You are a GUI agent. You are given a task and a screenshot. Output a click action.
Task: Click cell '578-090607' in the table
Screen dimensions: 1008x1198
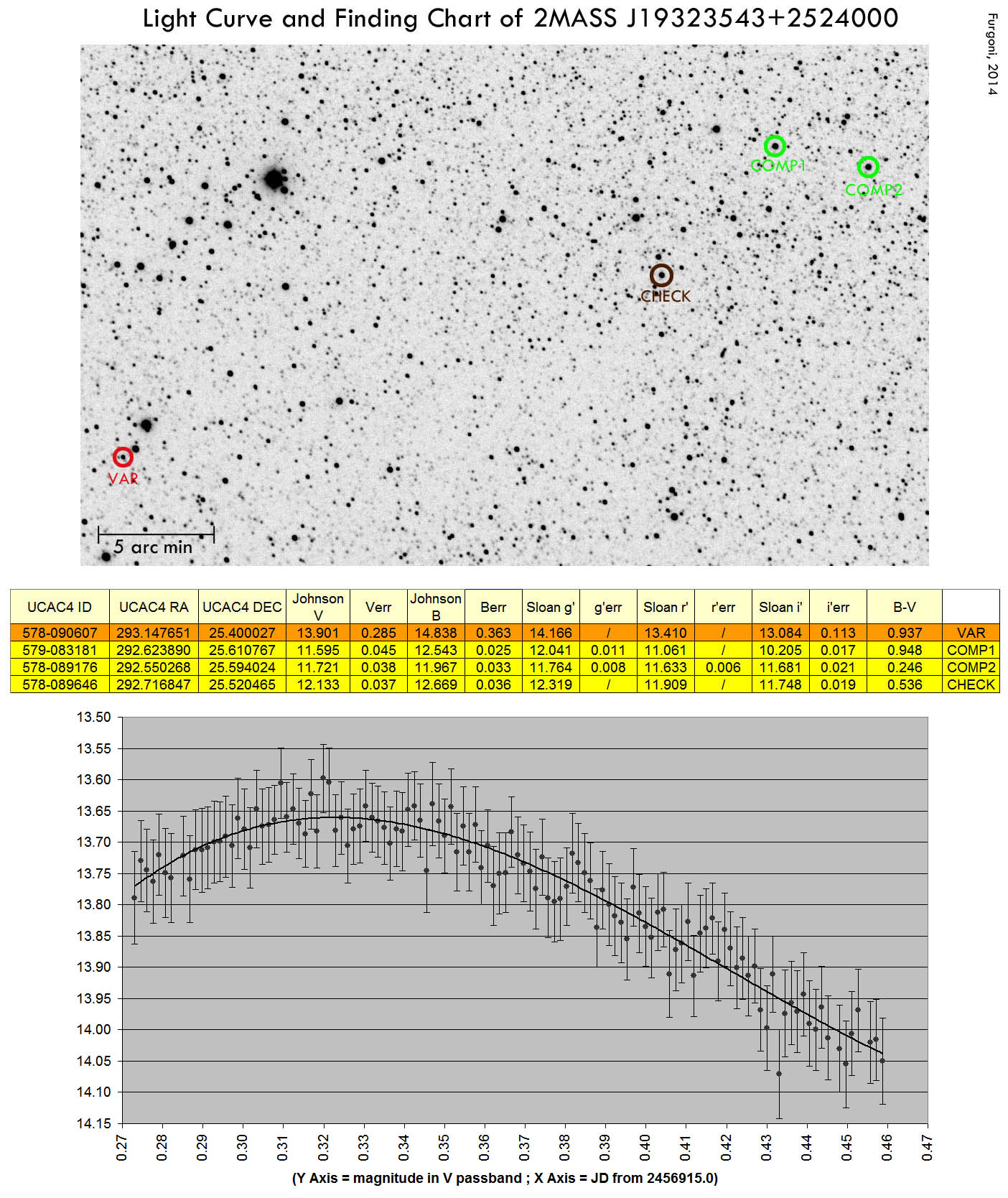click(x=60, y=633)
